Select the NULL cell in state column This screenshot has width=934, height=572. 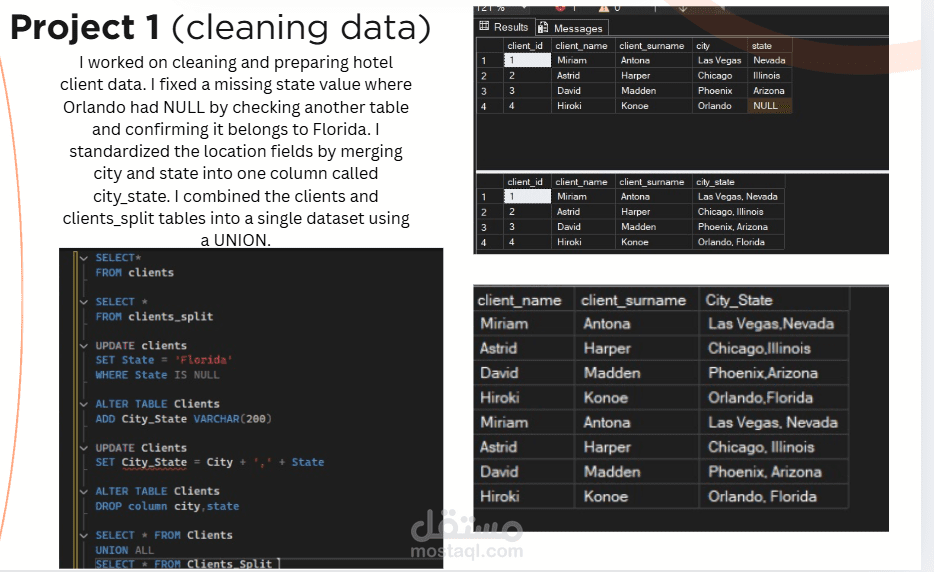point(769,105)
